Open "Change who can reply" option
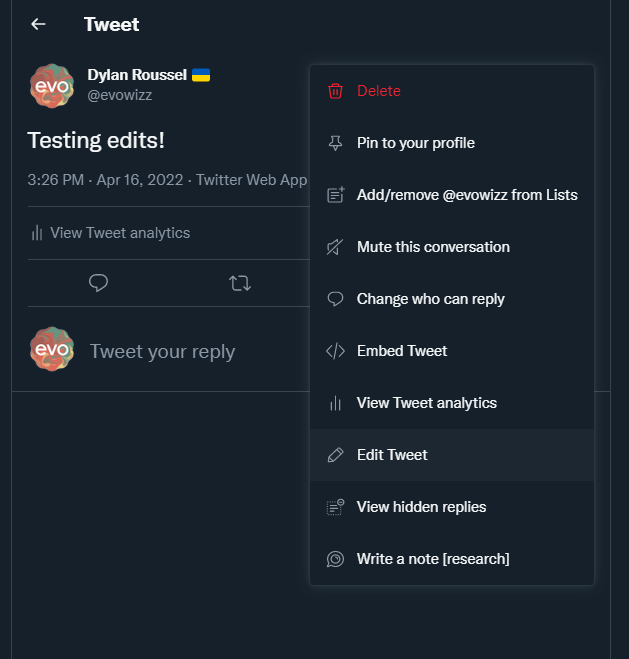Image resolution: width=629 pixels, height=659 pixels. (430, 299)
